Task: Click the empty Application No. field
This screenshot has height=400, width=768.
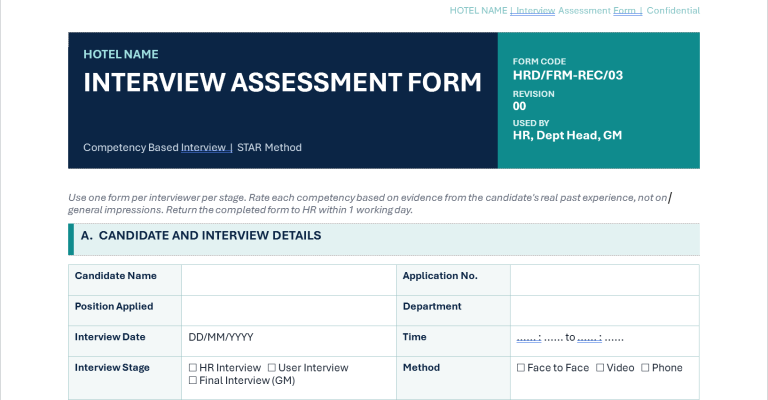Action: point(604,280)
